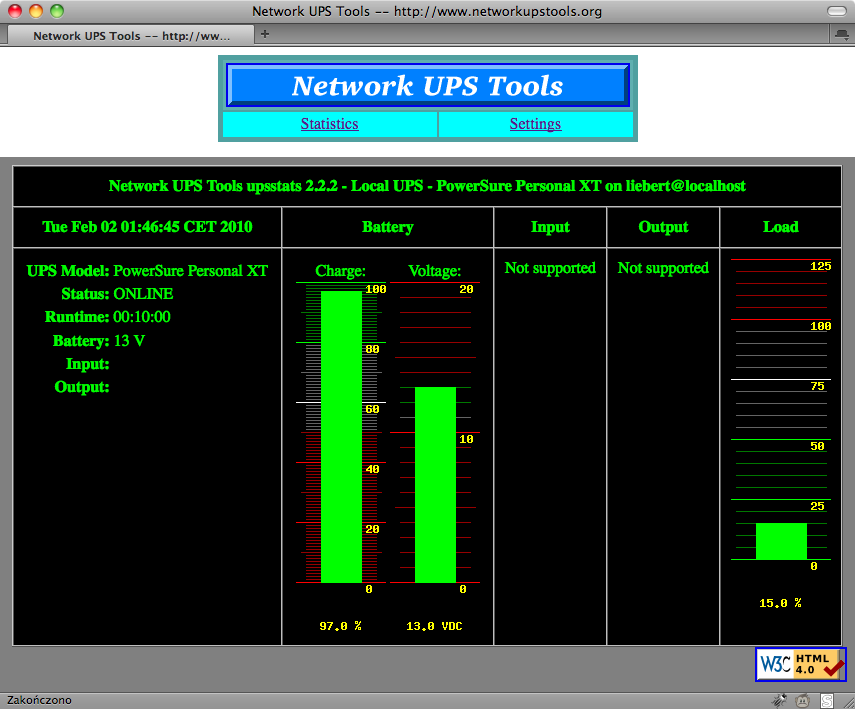Viewport: 855px width, 709px height.
Task: Click the toolbar pill button in title bar
Action: [x=836, y=11]
